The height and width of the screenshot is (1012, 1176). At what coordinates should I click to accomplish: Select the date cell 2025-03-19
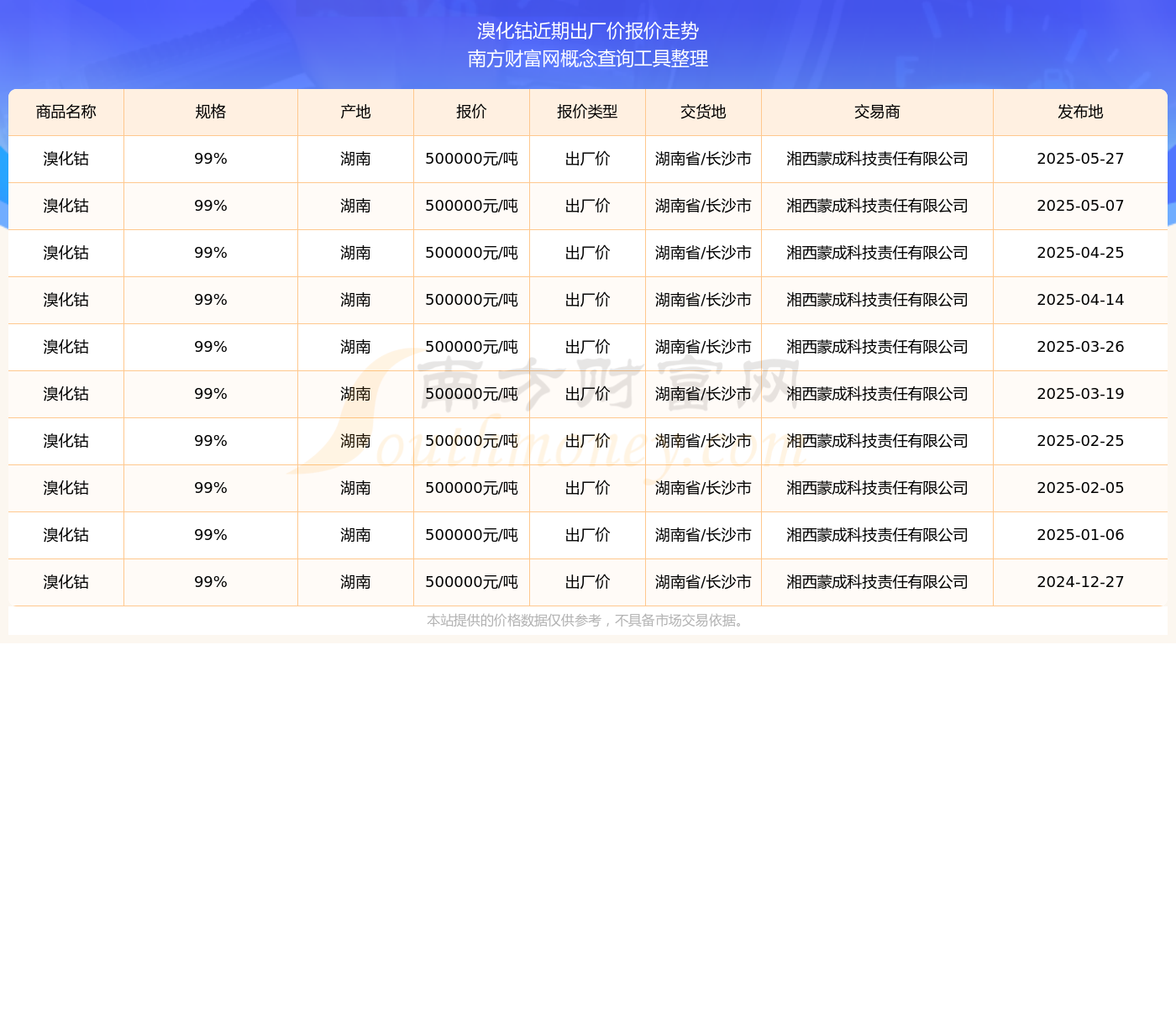point(1080,394)
